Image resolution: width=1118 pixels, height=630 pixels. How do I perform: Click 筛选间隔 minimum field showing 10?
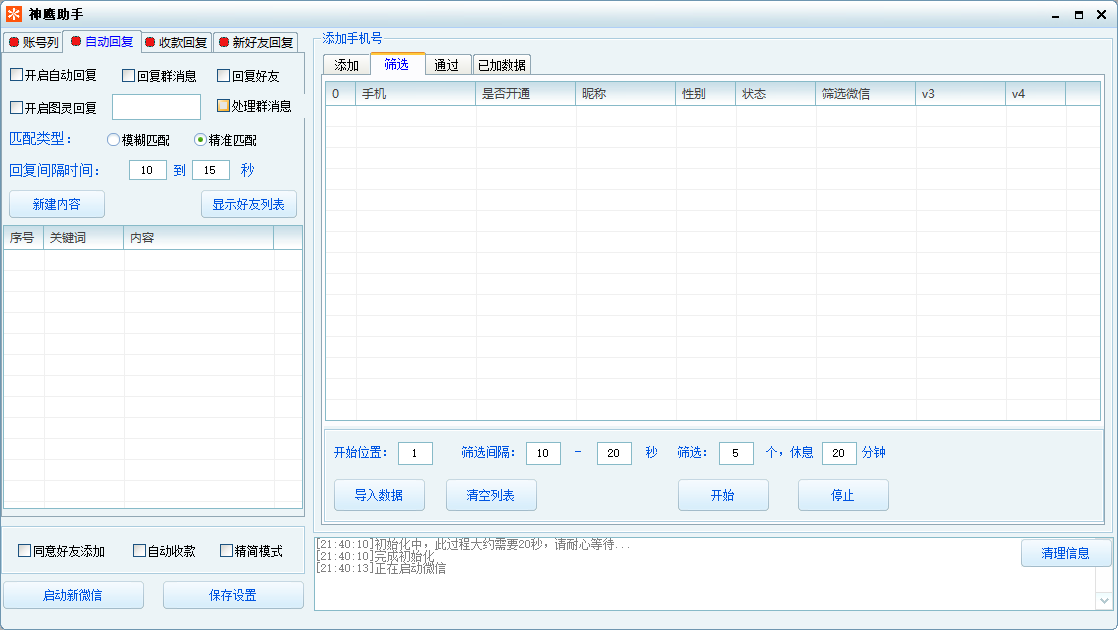tap(543, 453)
